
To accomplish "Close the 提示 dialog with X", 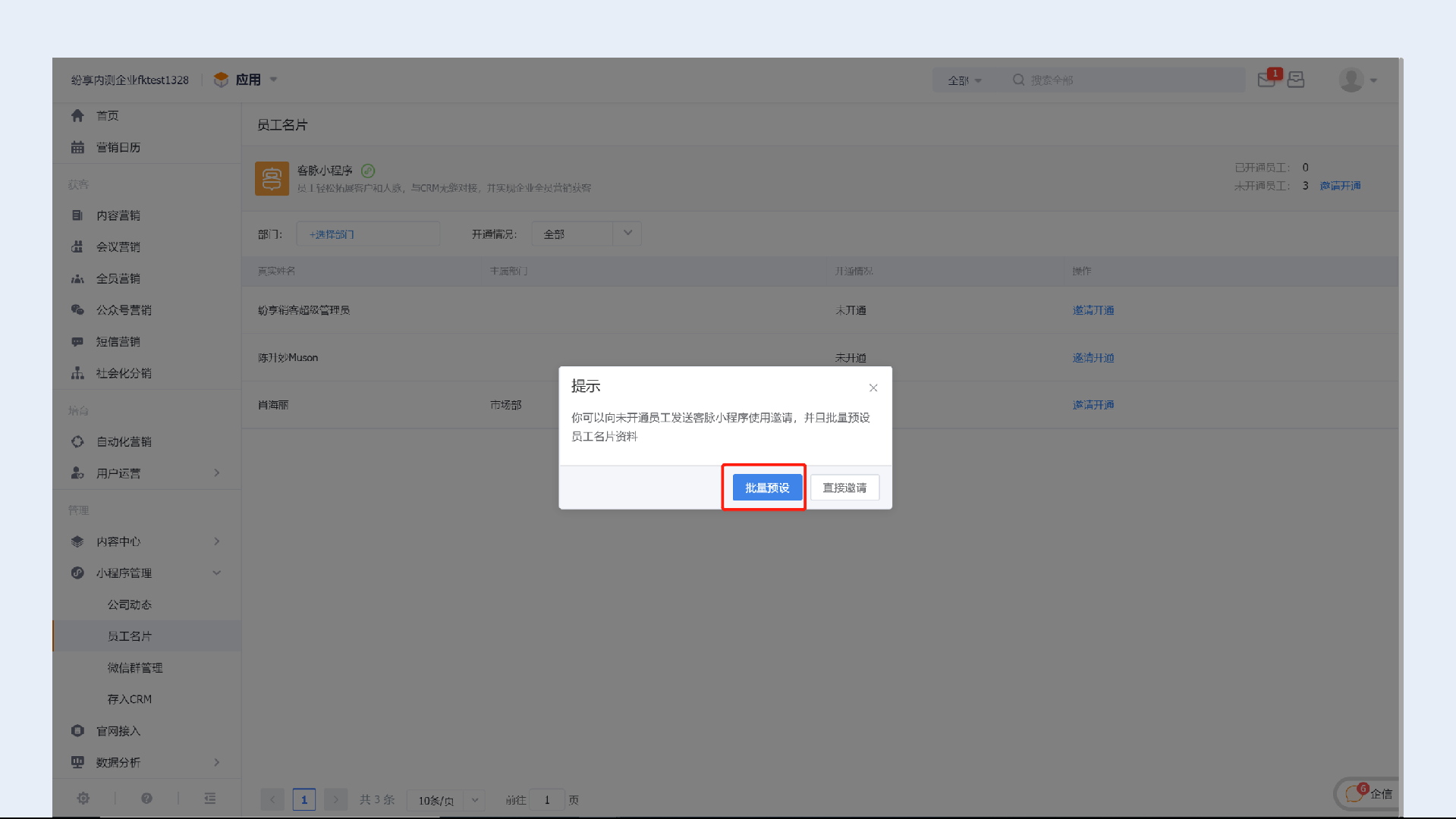I will (873, 388).
